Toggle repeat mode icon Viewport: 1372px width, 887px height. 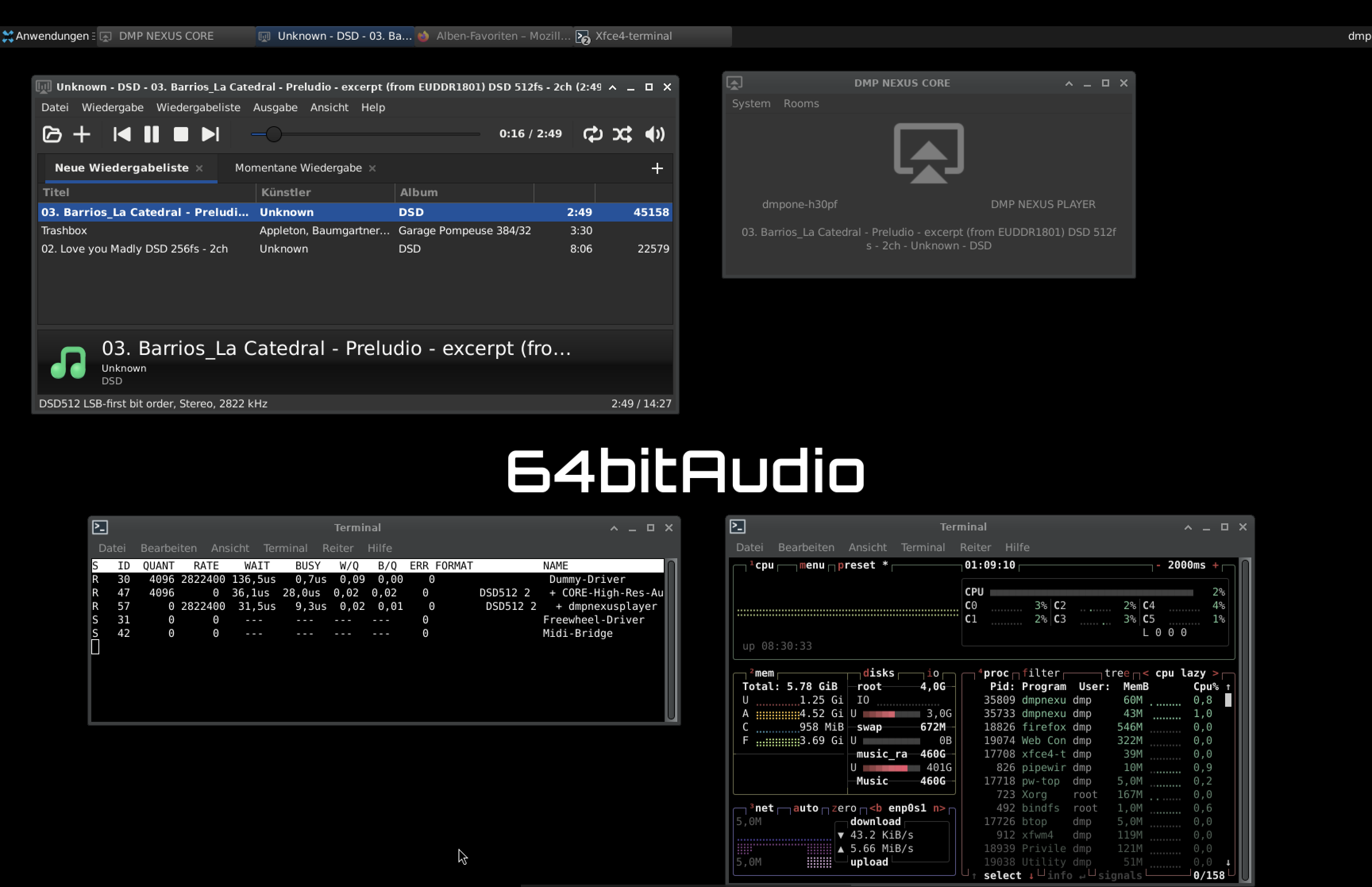[592, 134]
